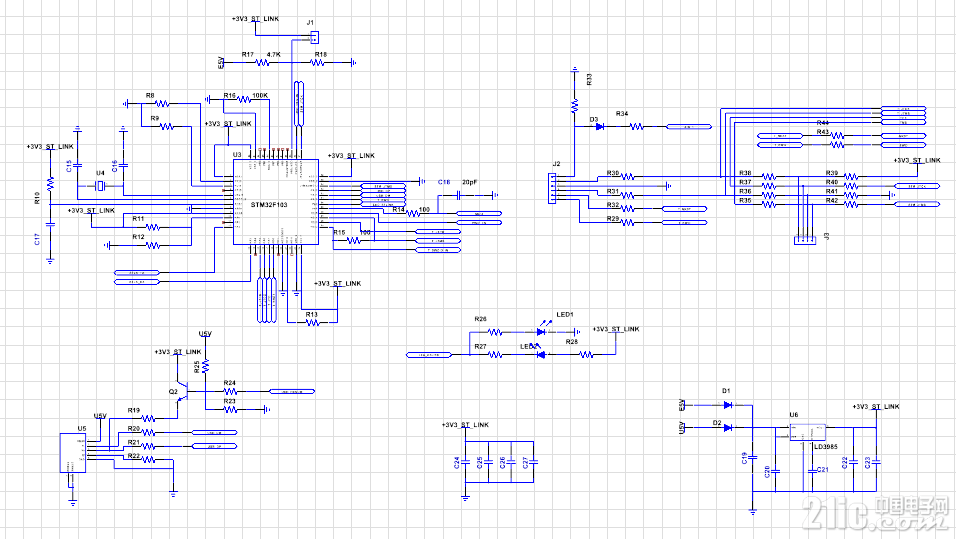Select resistor R13 below the MCU

pyautogui.click(x=313, y=323)
